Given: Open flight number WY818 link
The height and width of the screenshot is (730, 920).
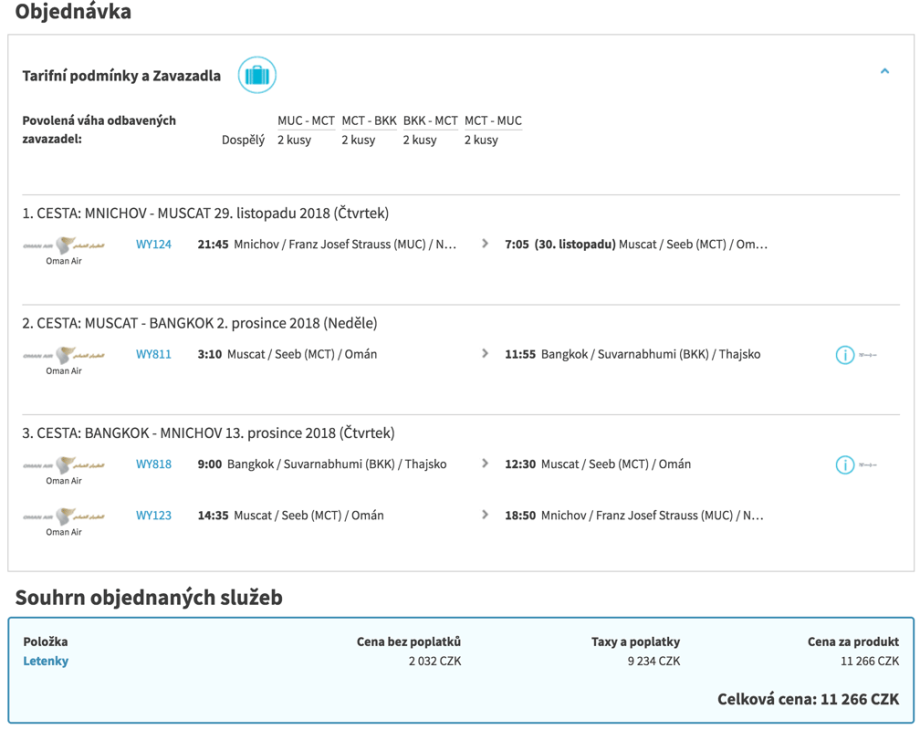Looking at the screenshot, I should pyautogui.click(x=153, y=464).
